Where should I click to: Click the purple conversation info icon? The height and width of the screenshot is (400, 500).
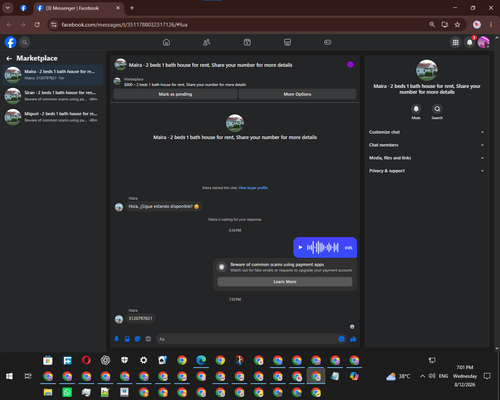click(x=350, y=64)
